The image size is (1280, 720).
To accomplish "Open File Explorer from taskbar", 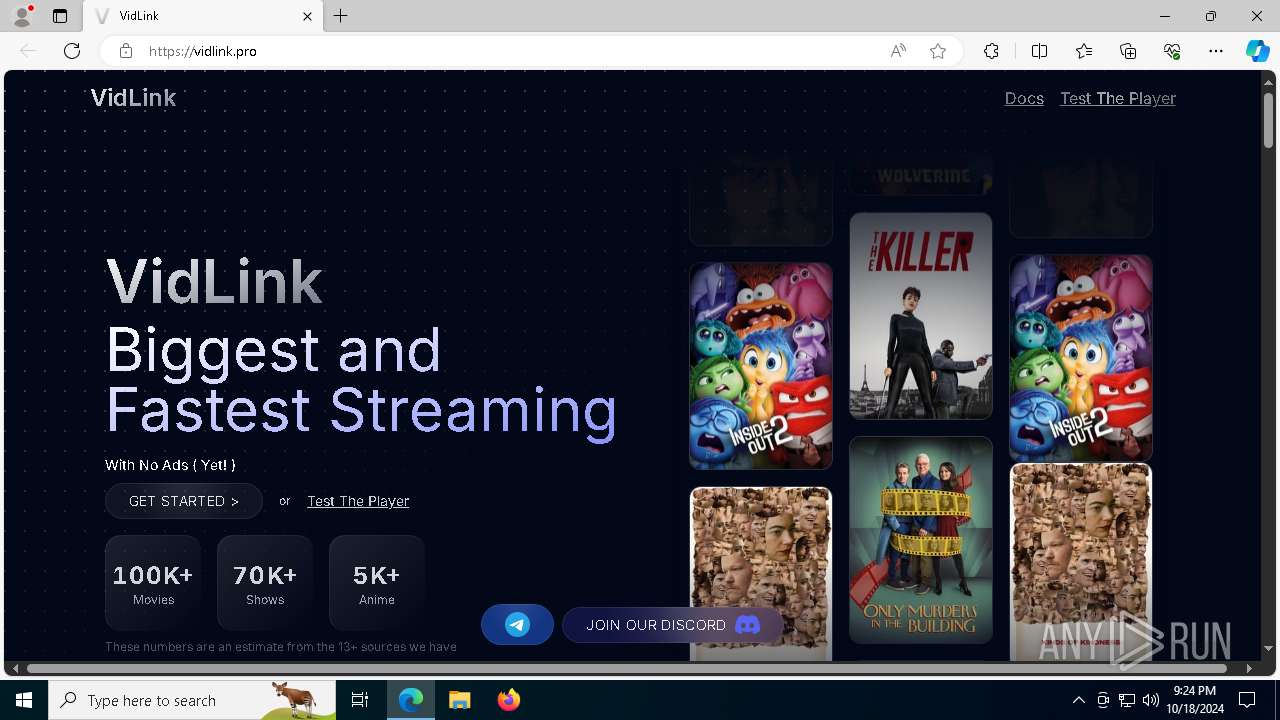I will 460,700.
